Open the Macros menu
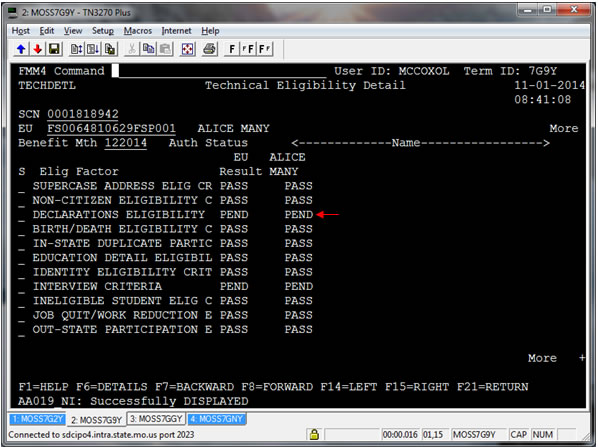Viewport: 598px width, 447px height. pos(138,31)
